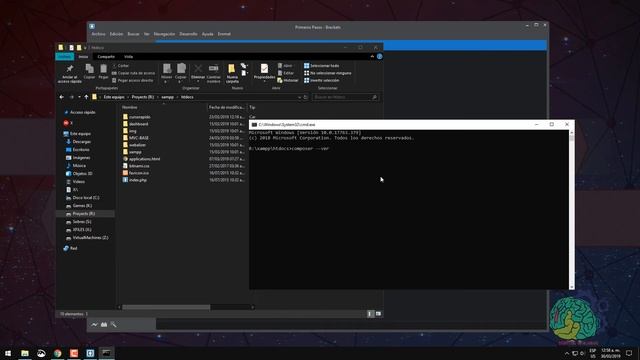Go up one folder with up arrow
The image size is (640, 360).
[86, 97]
